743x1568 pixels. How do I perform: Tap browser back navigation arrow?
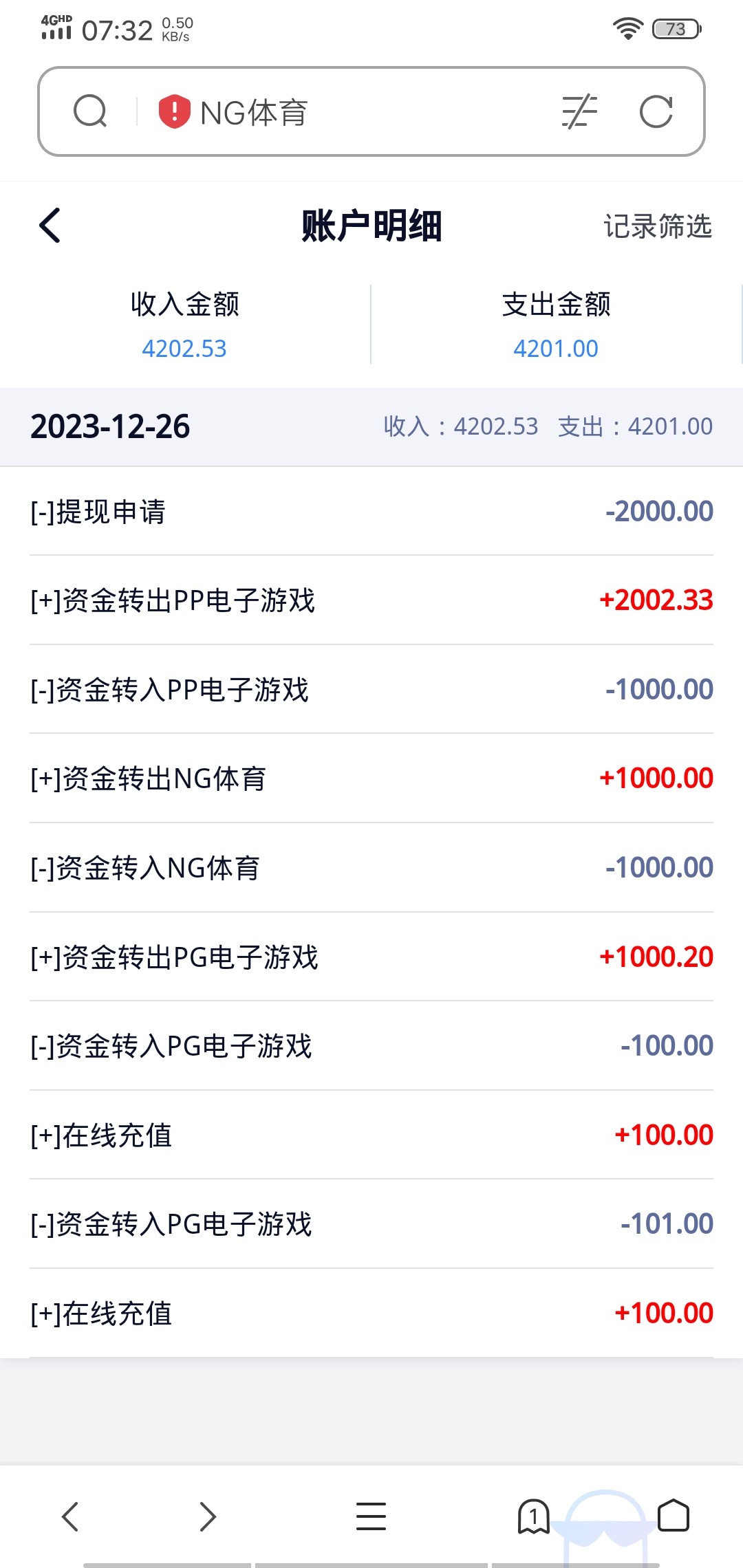point(70,1516)
